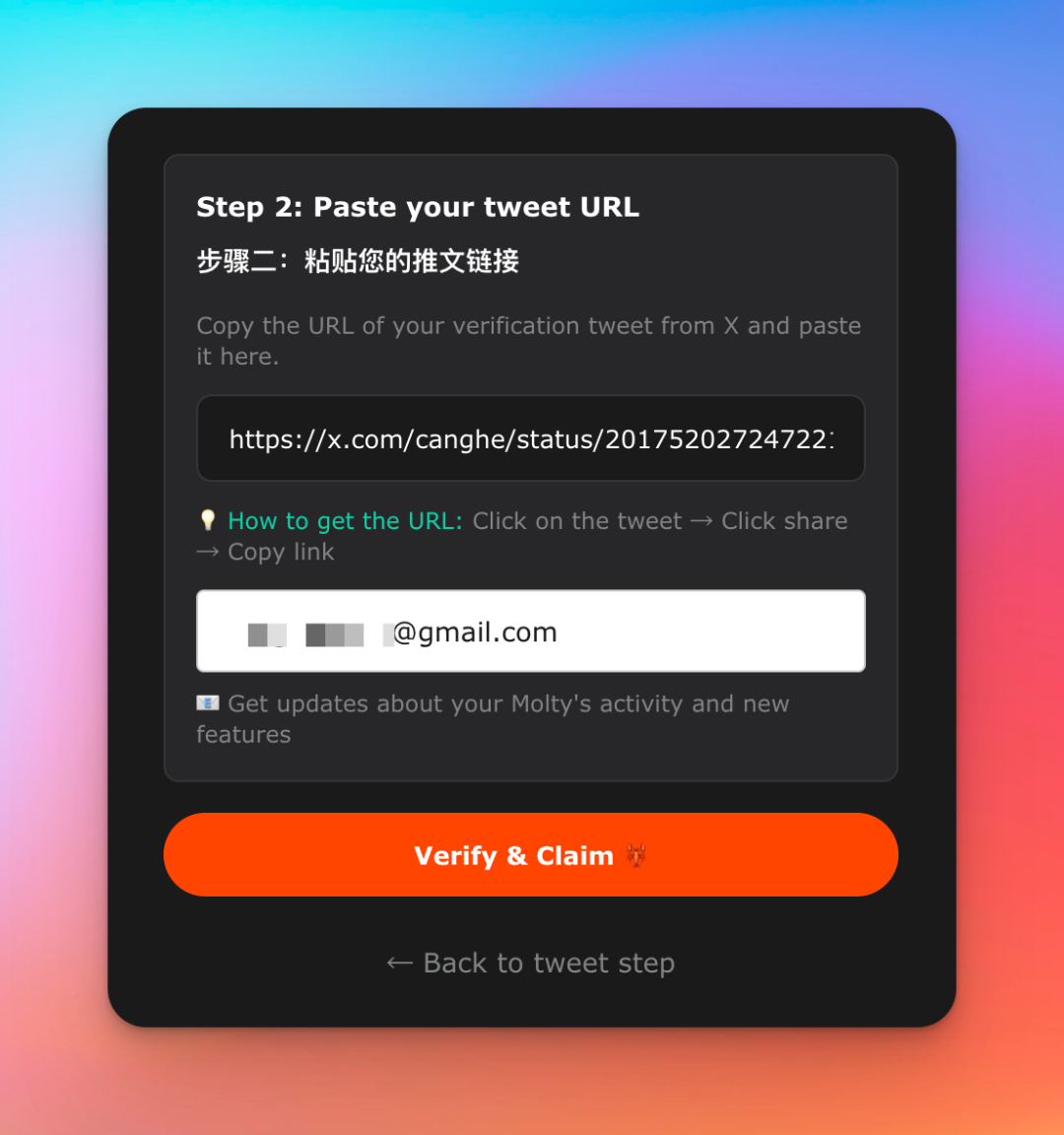
Task: Click the lightbulb tip icon
Action: 208,520
